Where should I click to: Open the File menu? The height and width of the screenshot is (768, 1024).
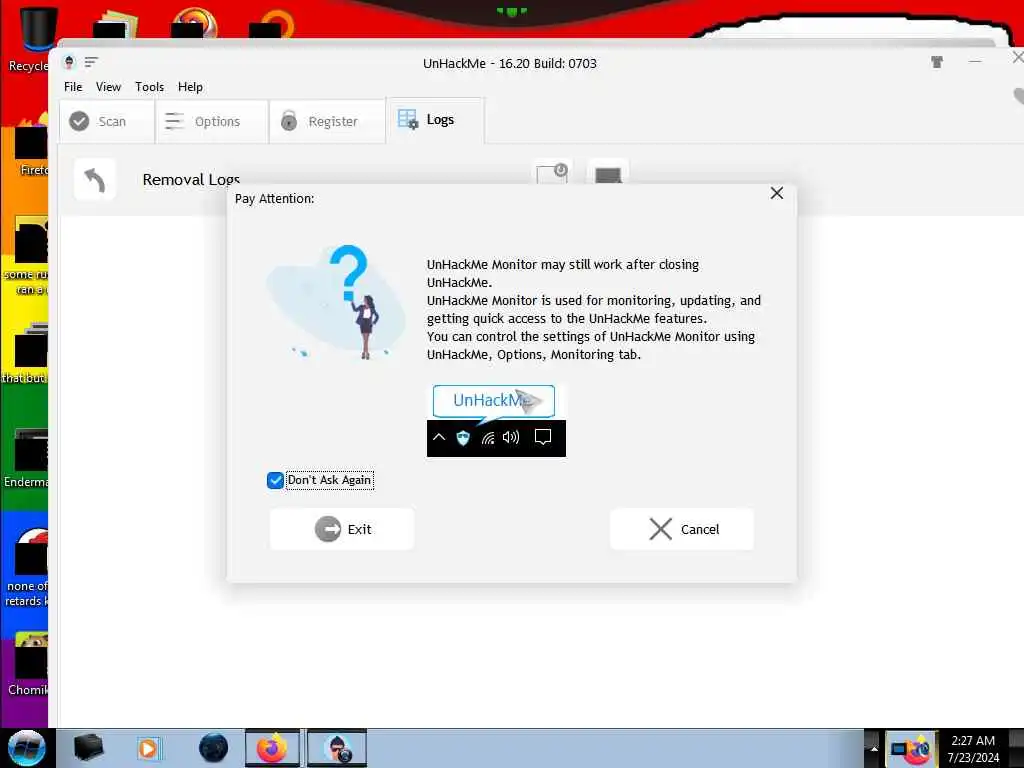[x=73, y=87]
